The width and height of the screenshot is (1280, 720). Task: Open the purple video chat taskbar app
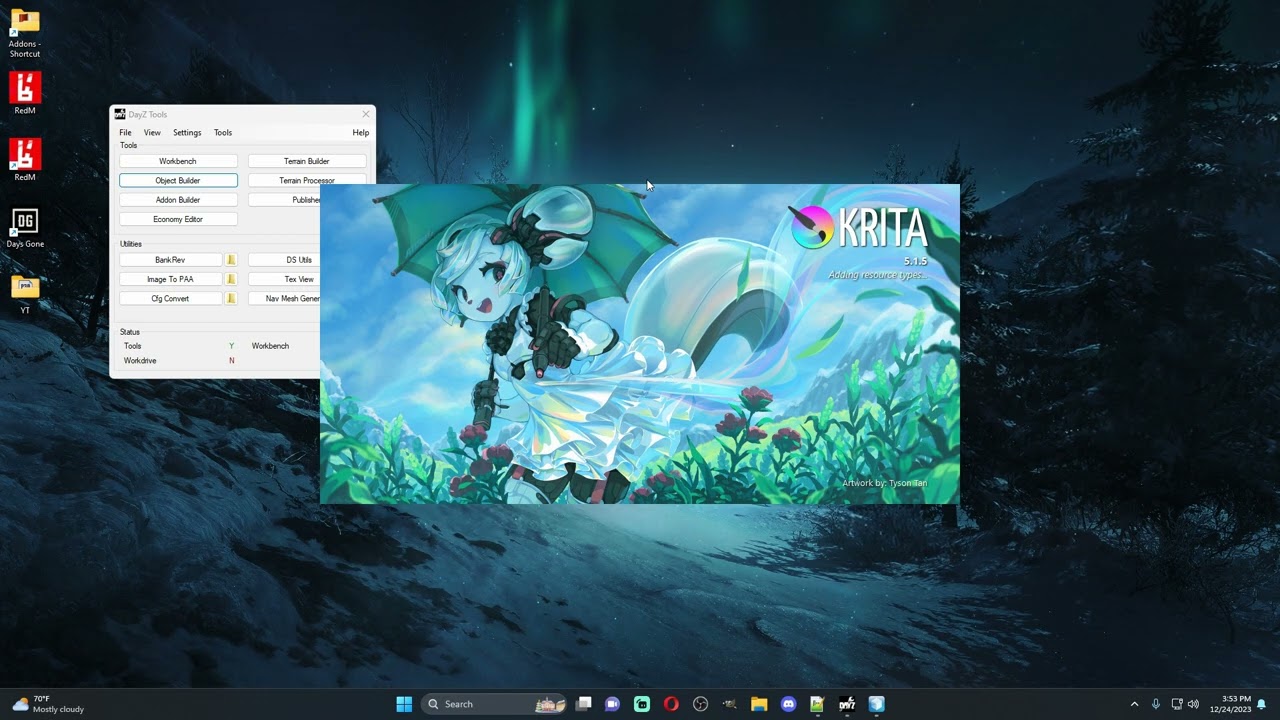(x=613, y=704)
